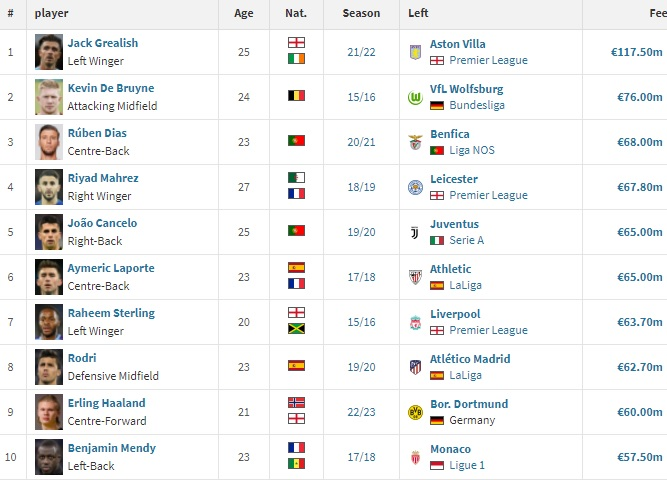
Task: Click the €117.50m transfer fee link
Action: 636,52
